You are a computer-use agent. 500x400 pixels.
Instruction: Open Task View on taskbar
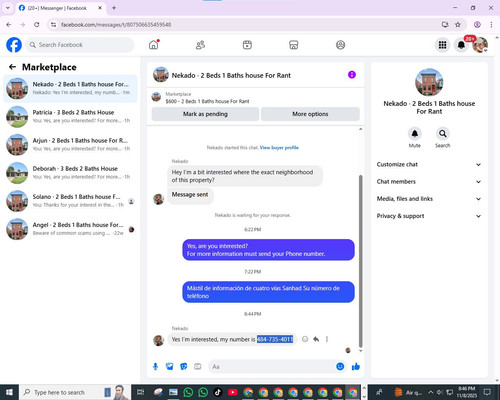141,392
